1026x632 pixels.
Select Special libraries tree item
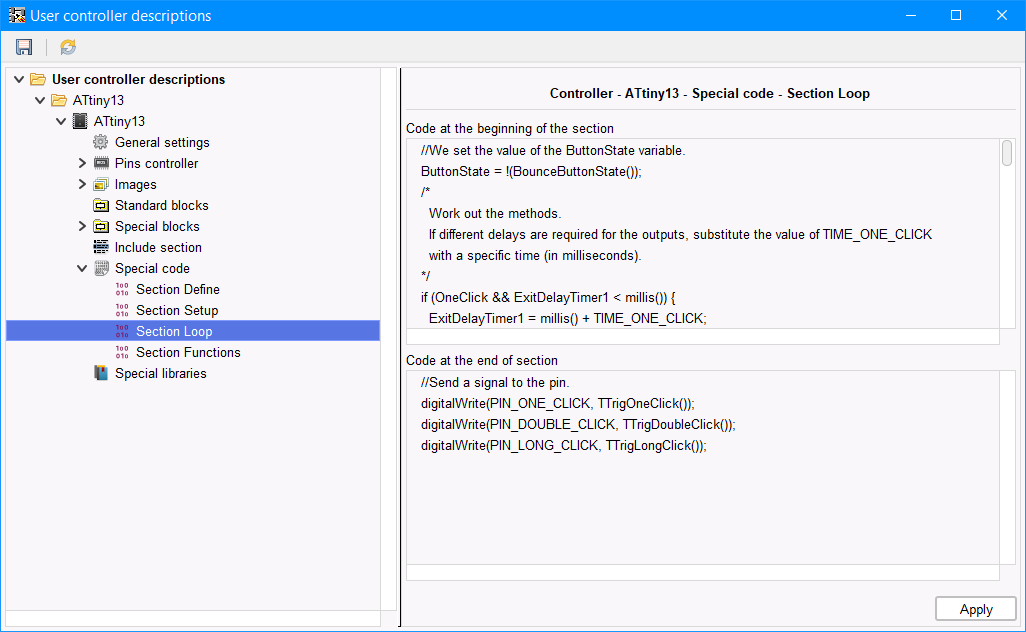click(161, 373)
